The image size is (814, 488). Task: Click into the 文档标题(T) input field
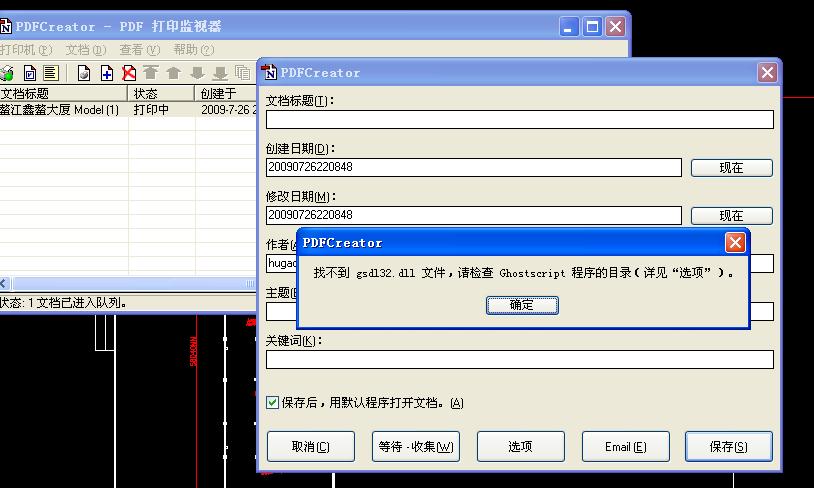520,119
